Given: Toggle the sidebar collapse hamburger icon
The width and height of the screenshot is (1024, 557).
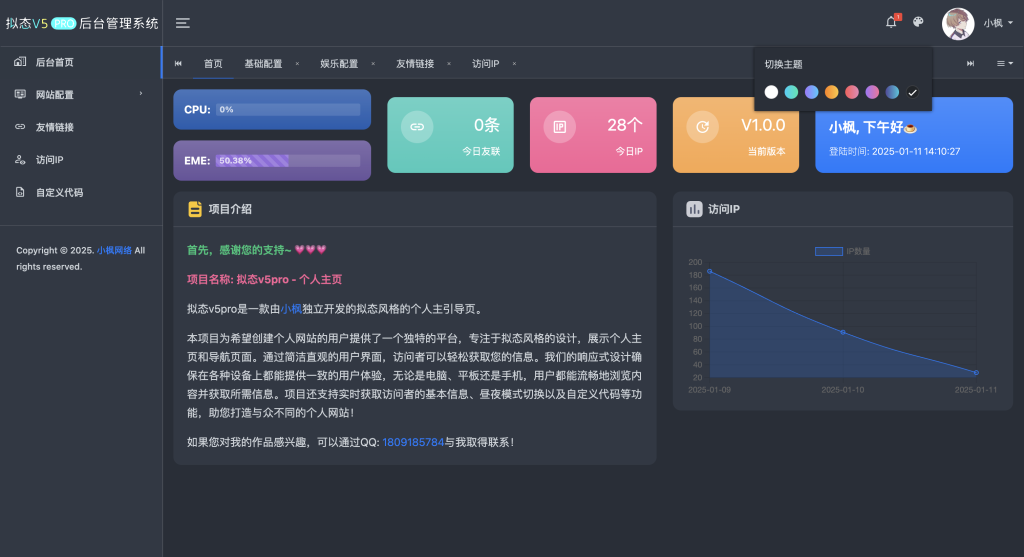Looking at the screenshot, I should click(183, 24).
